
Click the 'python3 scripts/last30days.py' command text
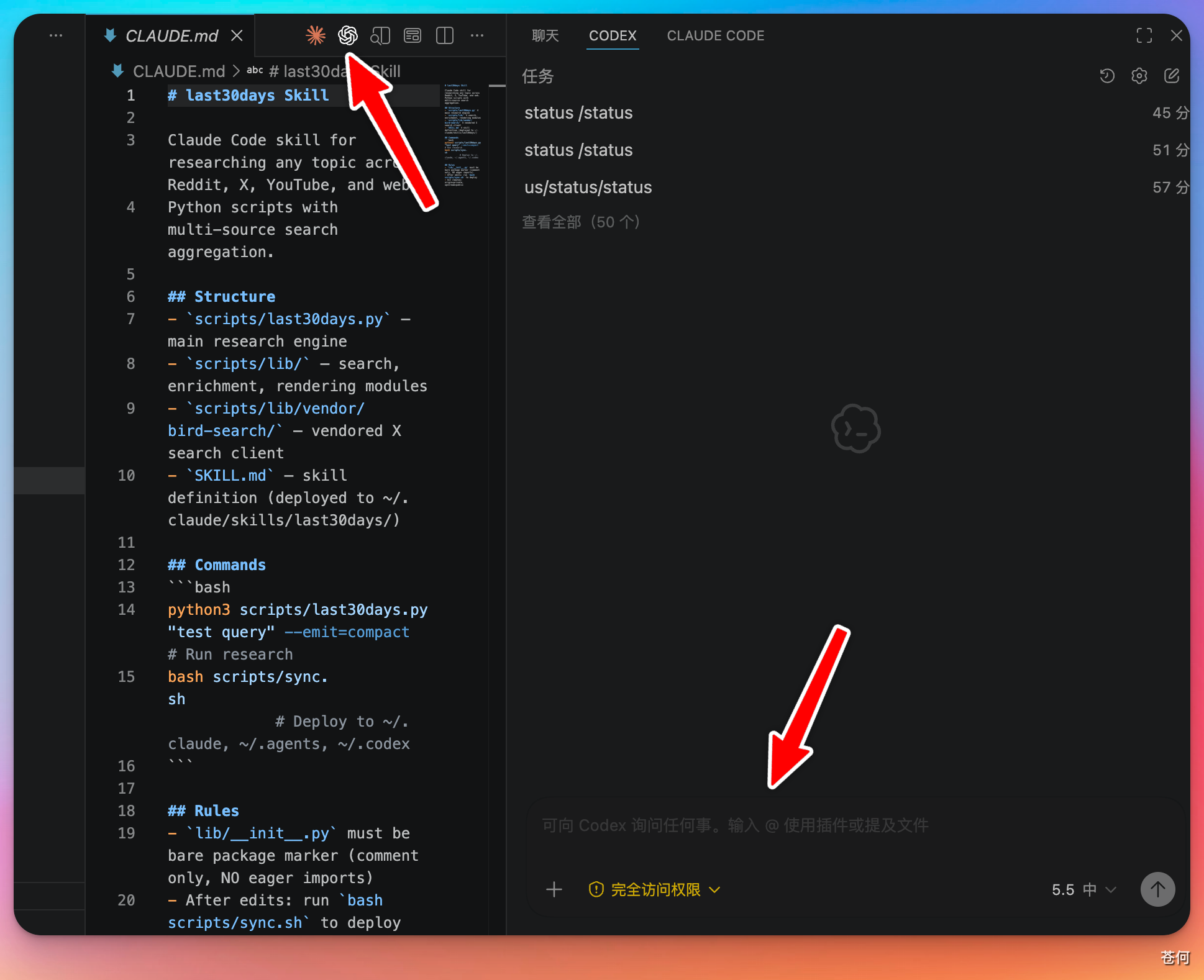298,609
